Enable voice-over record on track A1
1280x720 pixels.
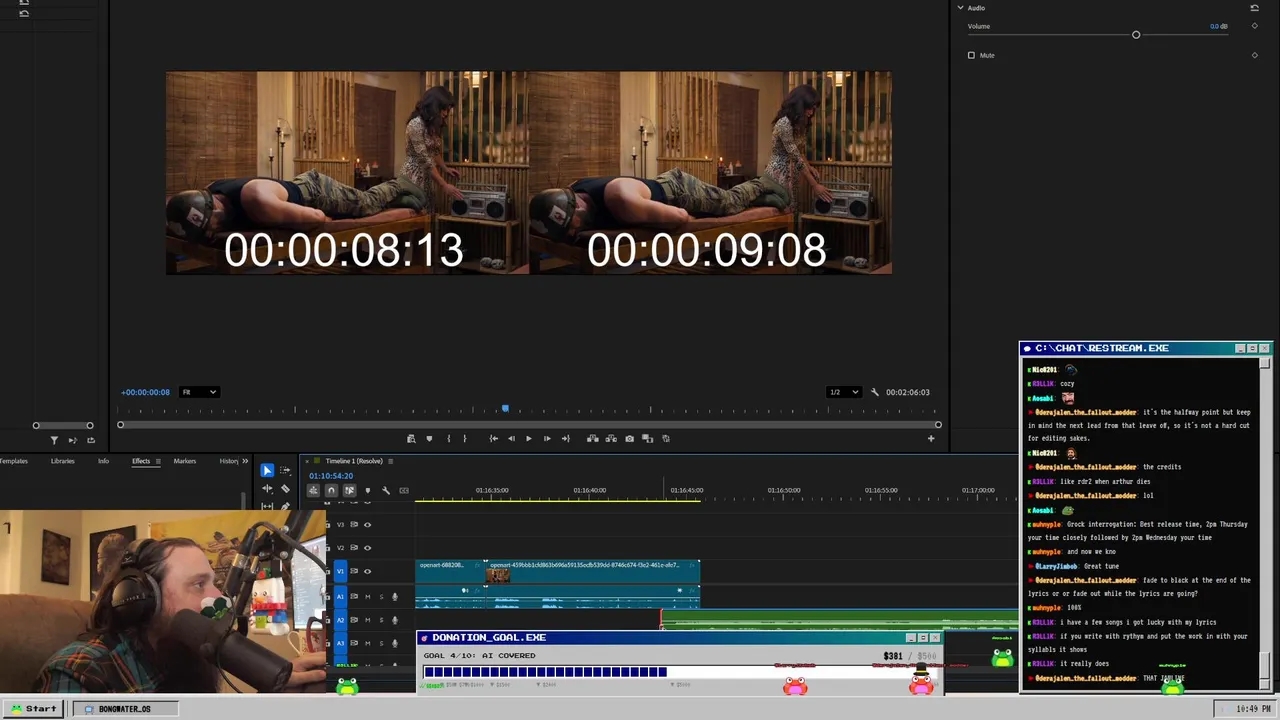[x=395, y=596]
